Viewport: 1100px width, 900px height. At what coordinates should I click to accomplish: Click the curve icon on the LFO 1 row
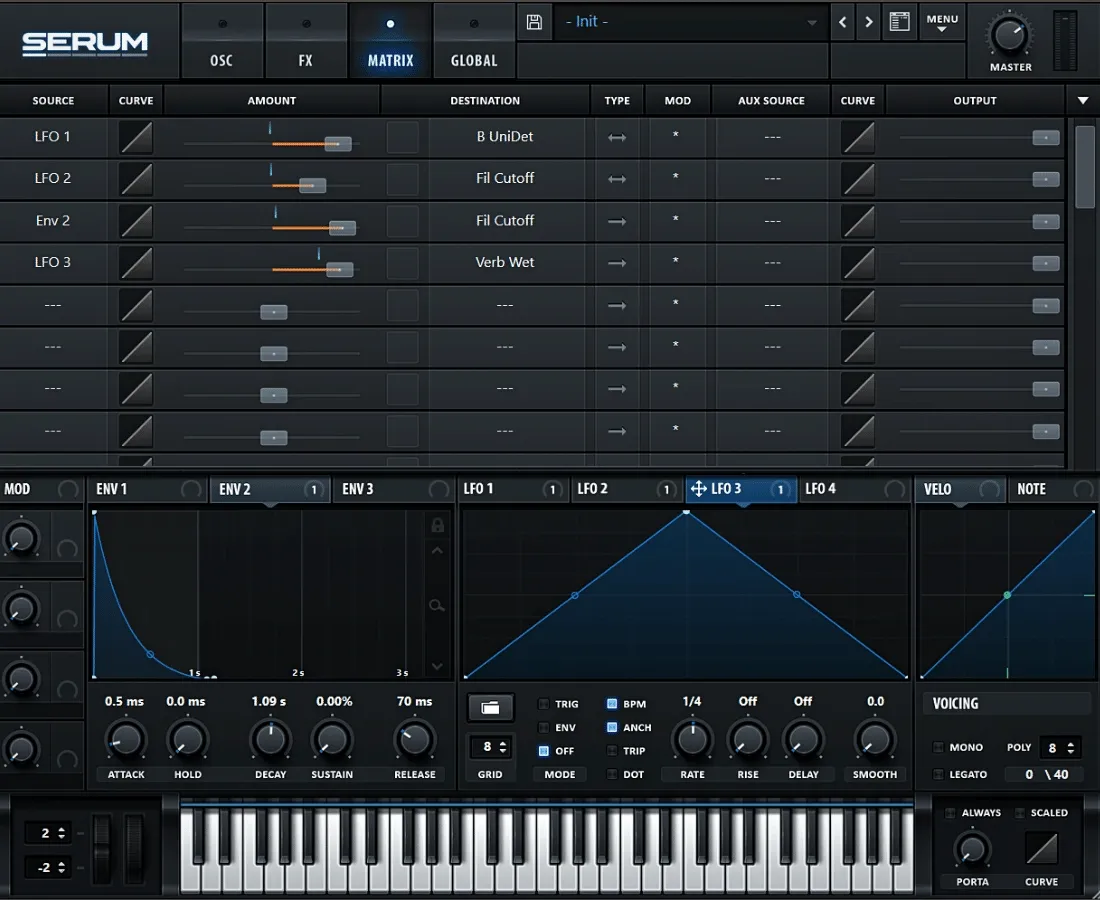135,137
